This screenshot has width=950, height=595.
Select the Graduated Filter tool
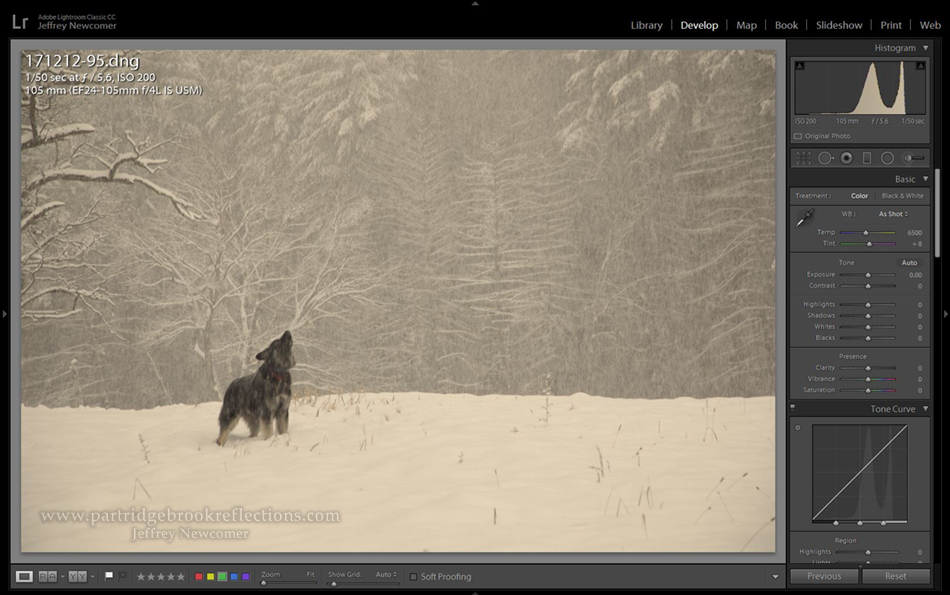point(867,158)
